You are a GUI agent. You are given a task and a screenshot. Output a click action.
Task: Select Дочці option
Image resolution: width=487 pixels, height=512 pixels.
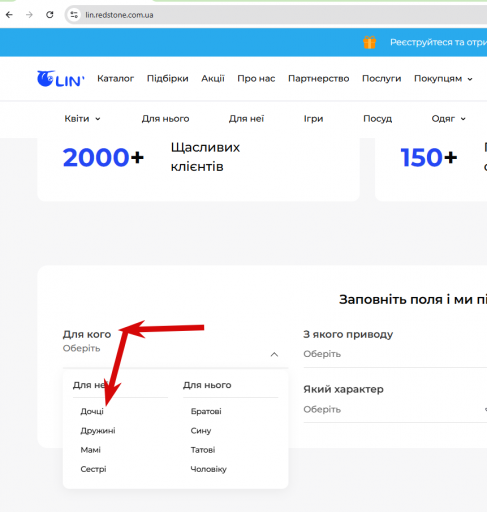(92, 411)
